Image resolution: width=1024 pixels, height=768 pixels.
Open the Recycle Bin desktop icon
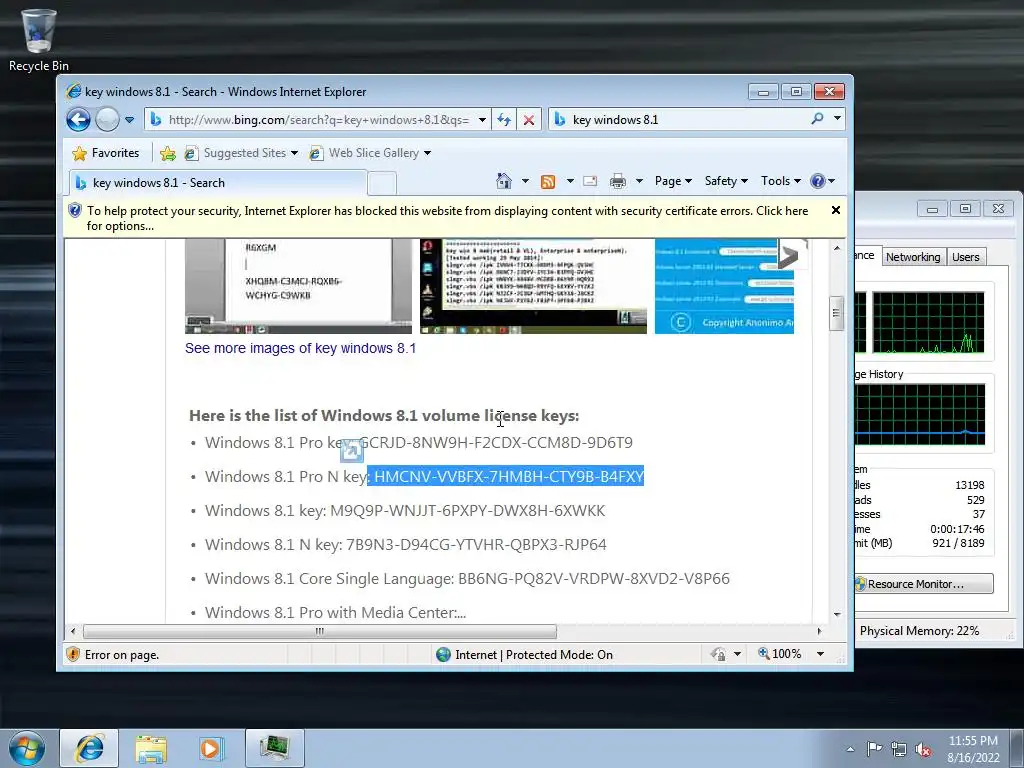pos(39,40)
